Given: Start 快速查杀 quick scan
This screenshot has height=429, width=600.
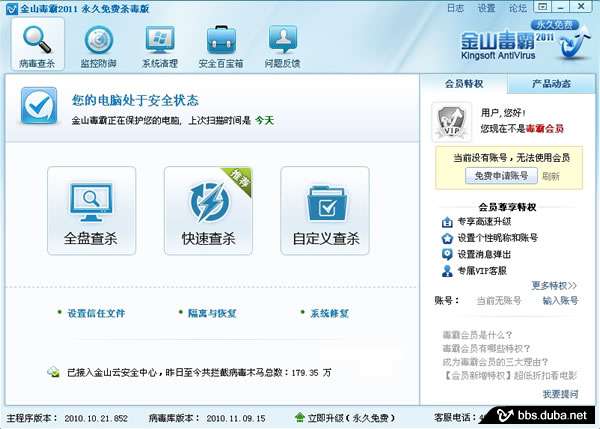Looking at the screenshot, I should (x=209, y=211).
